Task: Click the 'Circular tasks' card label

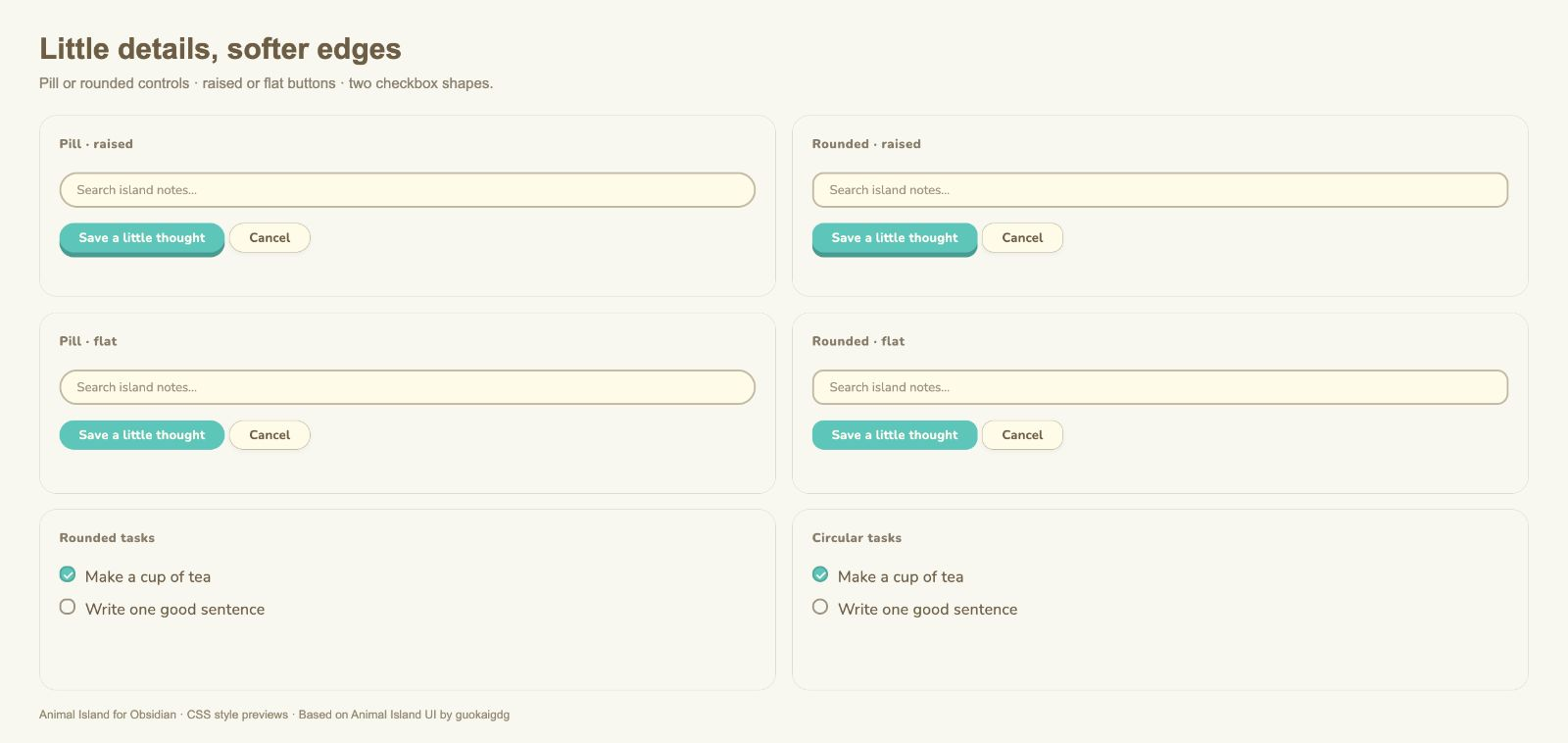Action: tap(857, 538)
